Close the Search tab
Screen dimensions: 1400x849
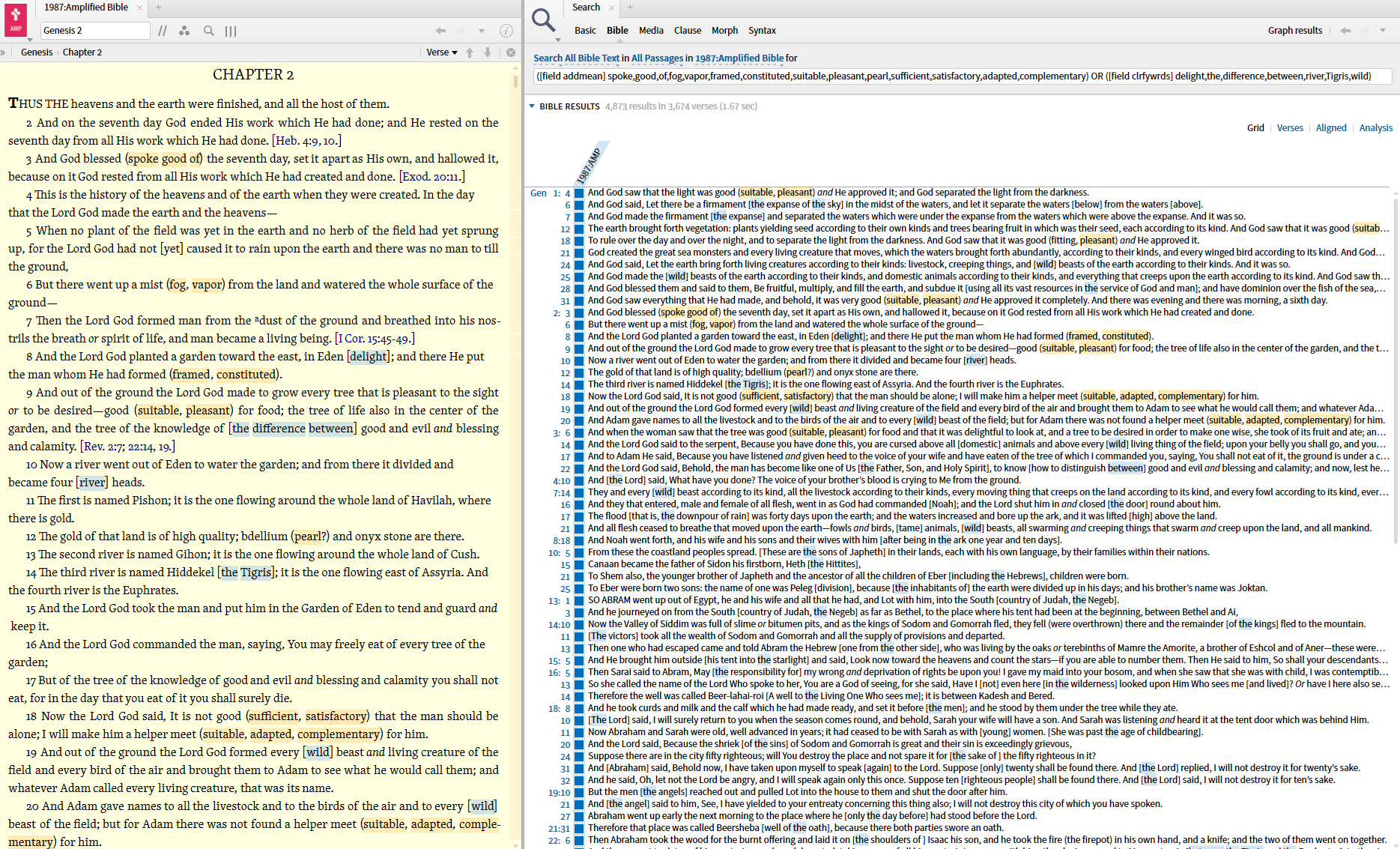pos(611,7)
